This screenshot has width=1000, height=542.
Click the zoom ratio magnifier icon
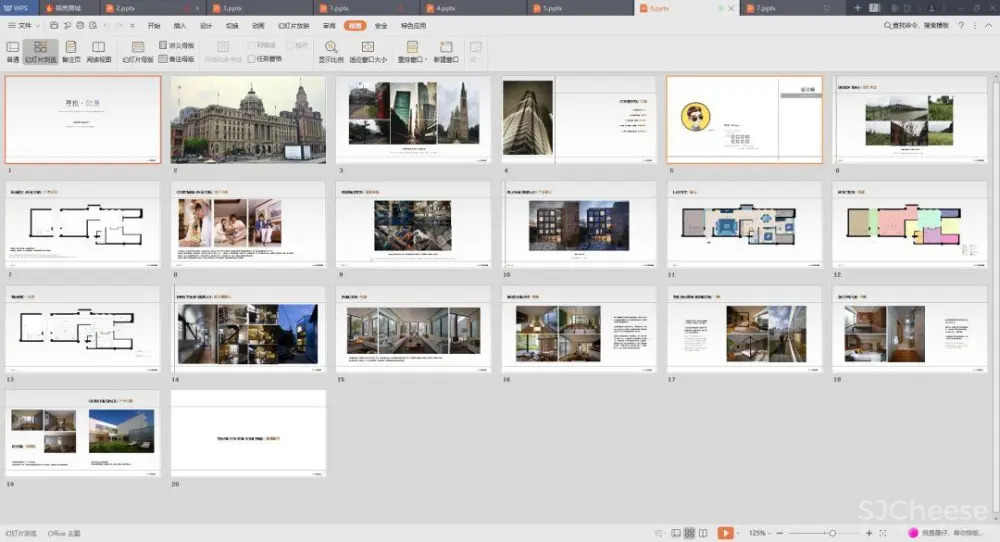pyautogui.click(x=331, y=47)
